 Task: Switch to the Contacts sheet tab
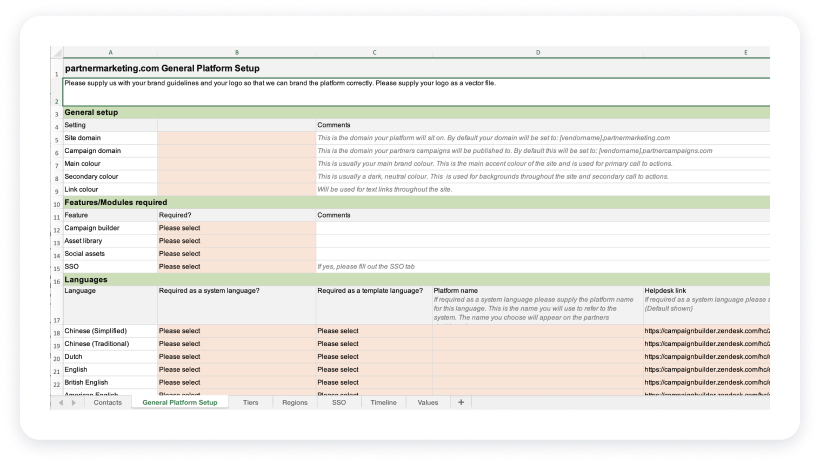(109, 402)
